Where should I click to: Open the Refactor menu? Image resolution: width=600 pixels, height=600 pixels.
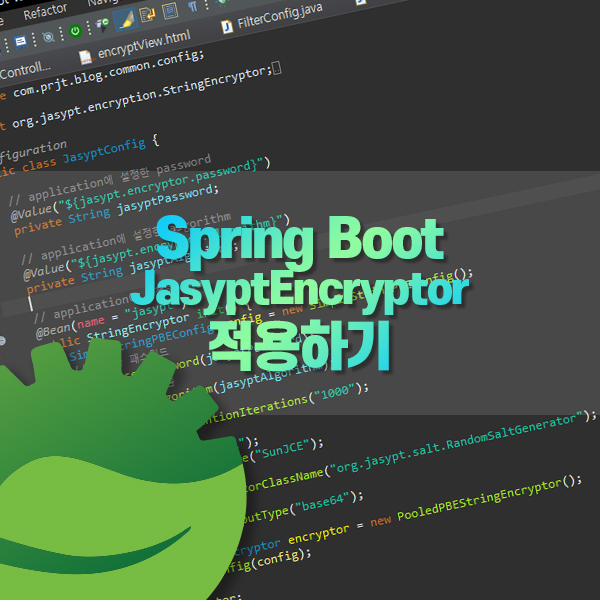tap(45, 11)
